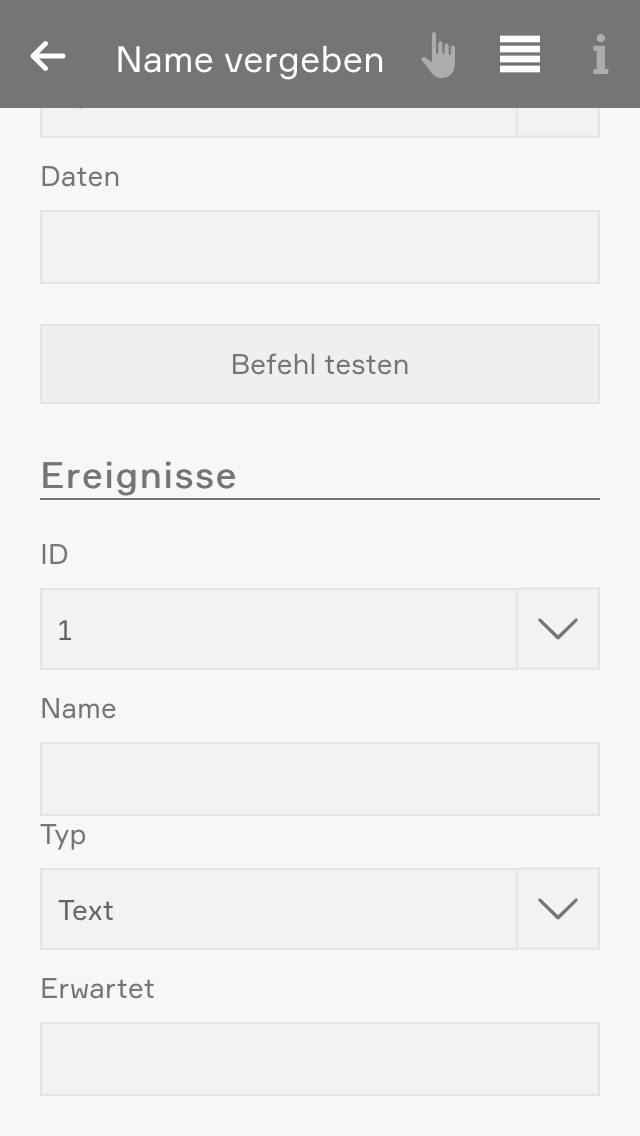The height and width of the screenshot is (1136, 640).
Task: Click the 'ID' field label
Action: point(54,554)
